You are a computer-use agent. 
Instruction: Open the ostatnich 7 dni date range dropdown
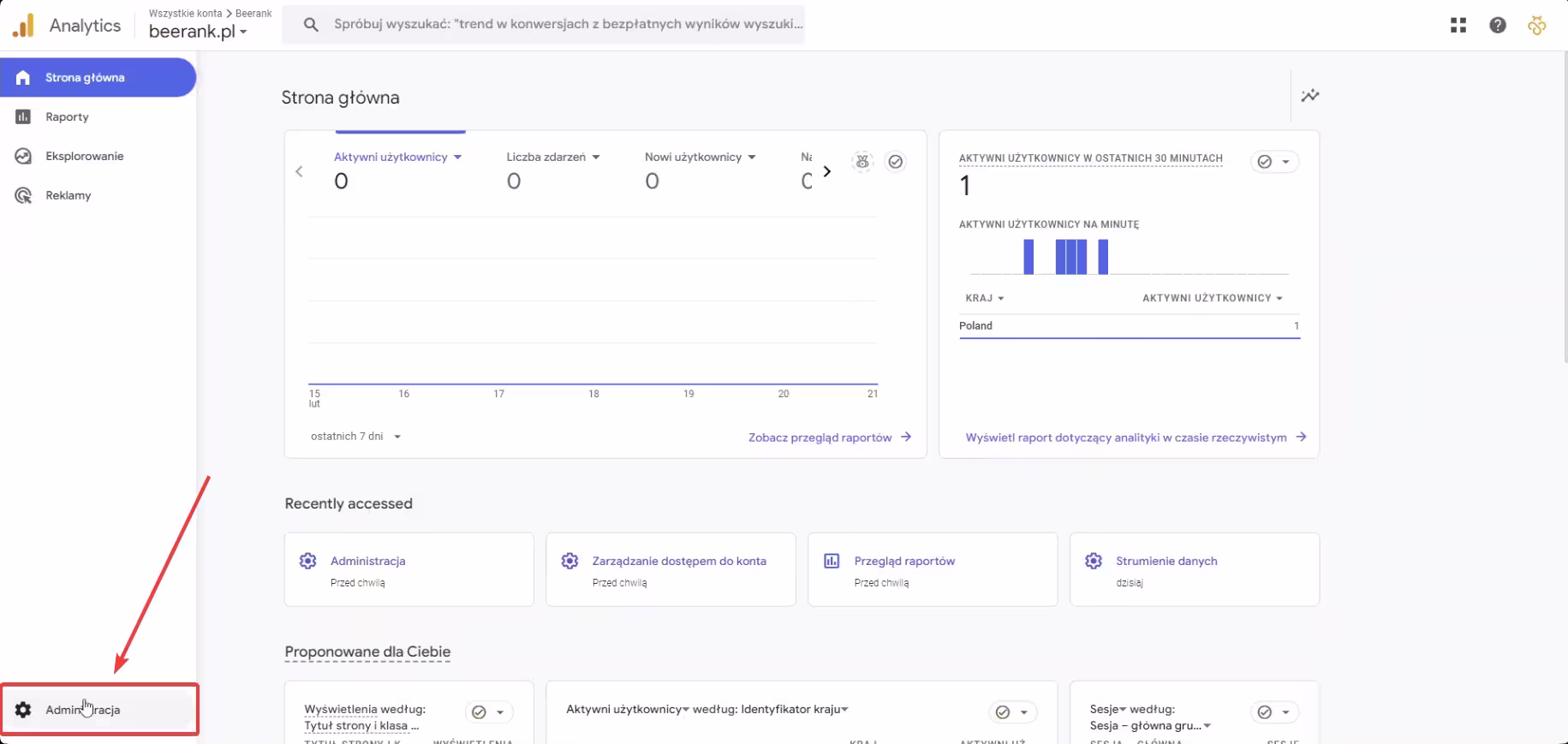click(x=355, y=437)
